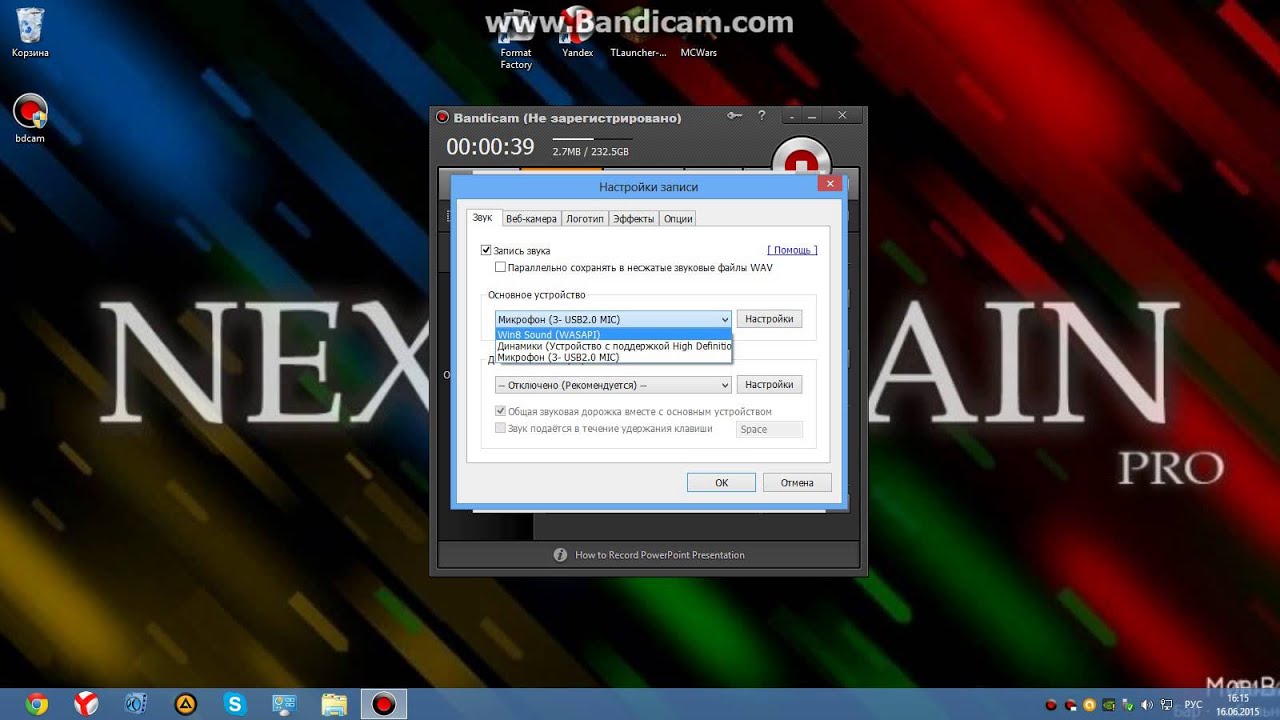The width and height of the screenshot is (1280, 720).
Task: Open AIMP player icon in the taskbar
Action: click(185, 704)
